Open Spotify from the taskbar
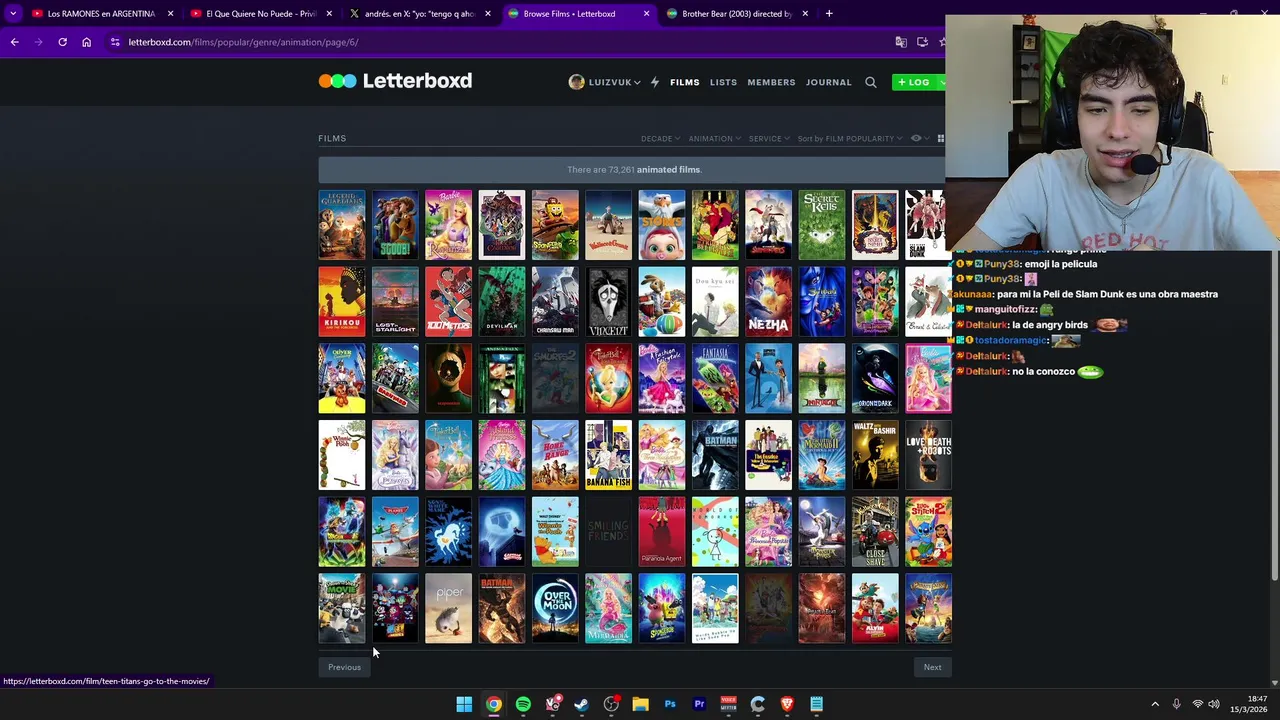This screenshot has width=1280, height=720. pos(523,704)
